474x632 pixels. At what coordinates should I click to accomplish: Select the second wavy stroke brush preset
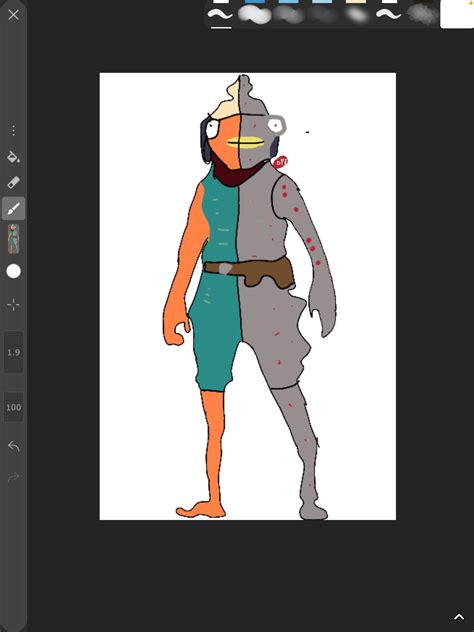pos(389,15)
